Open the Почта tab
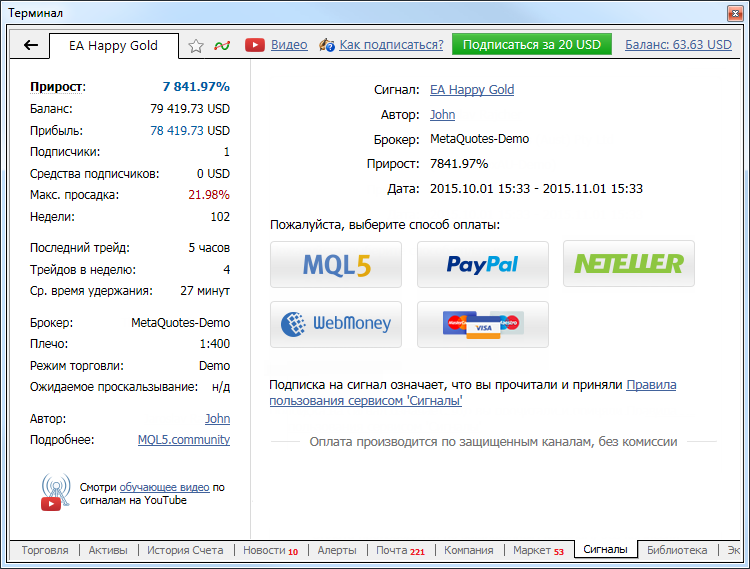750x569 pixels. [399, 550]
